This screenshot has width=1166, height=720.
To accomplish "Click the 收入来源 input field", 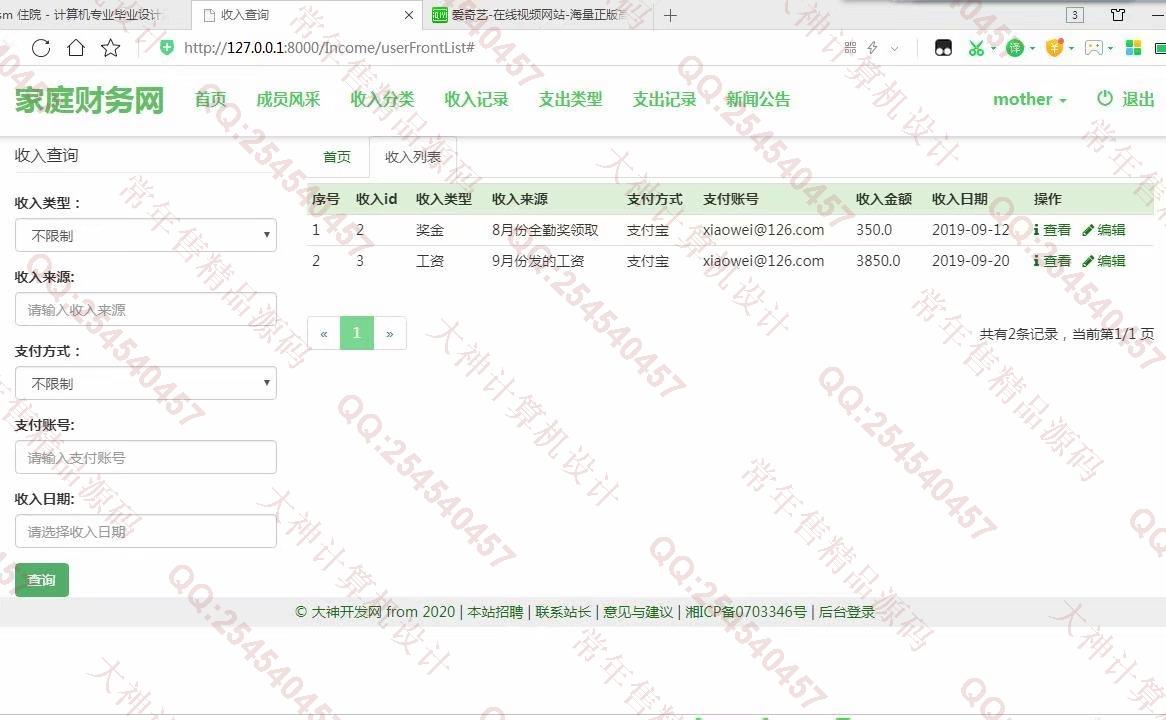I will 146,309.
